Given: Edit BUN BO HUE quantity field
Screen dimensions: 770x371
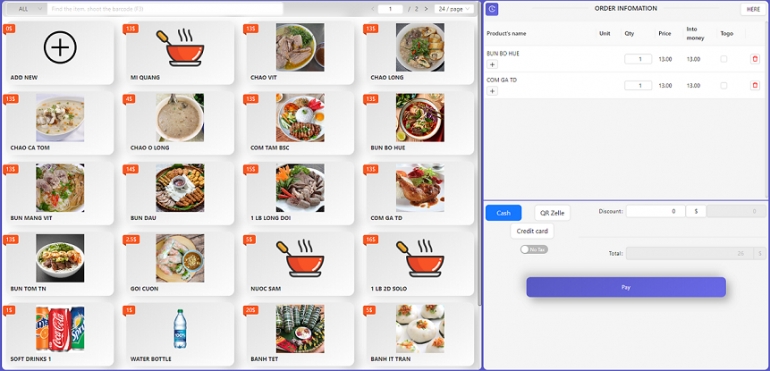Looking at the screenshot, I should click(x=638, y=59).
